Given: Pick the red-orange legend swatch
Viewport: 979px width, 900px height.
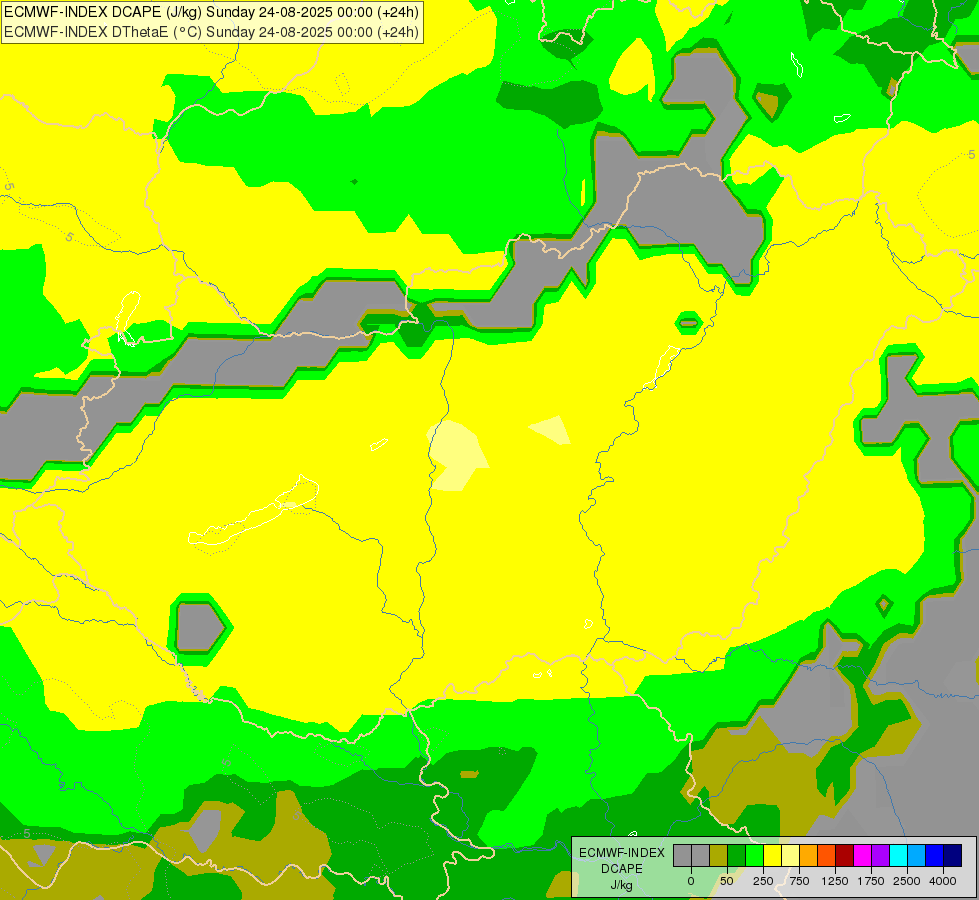Looking at the screenshot, I should pos(826,855).
